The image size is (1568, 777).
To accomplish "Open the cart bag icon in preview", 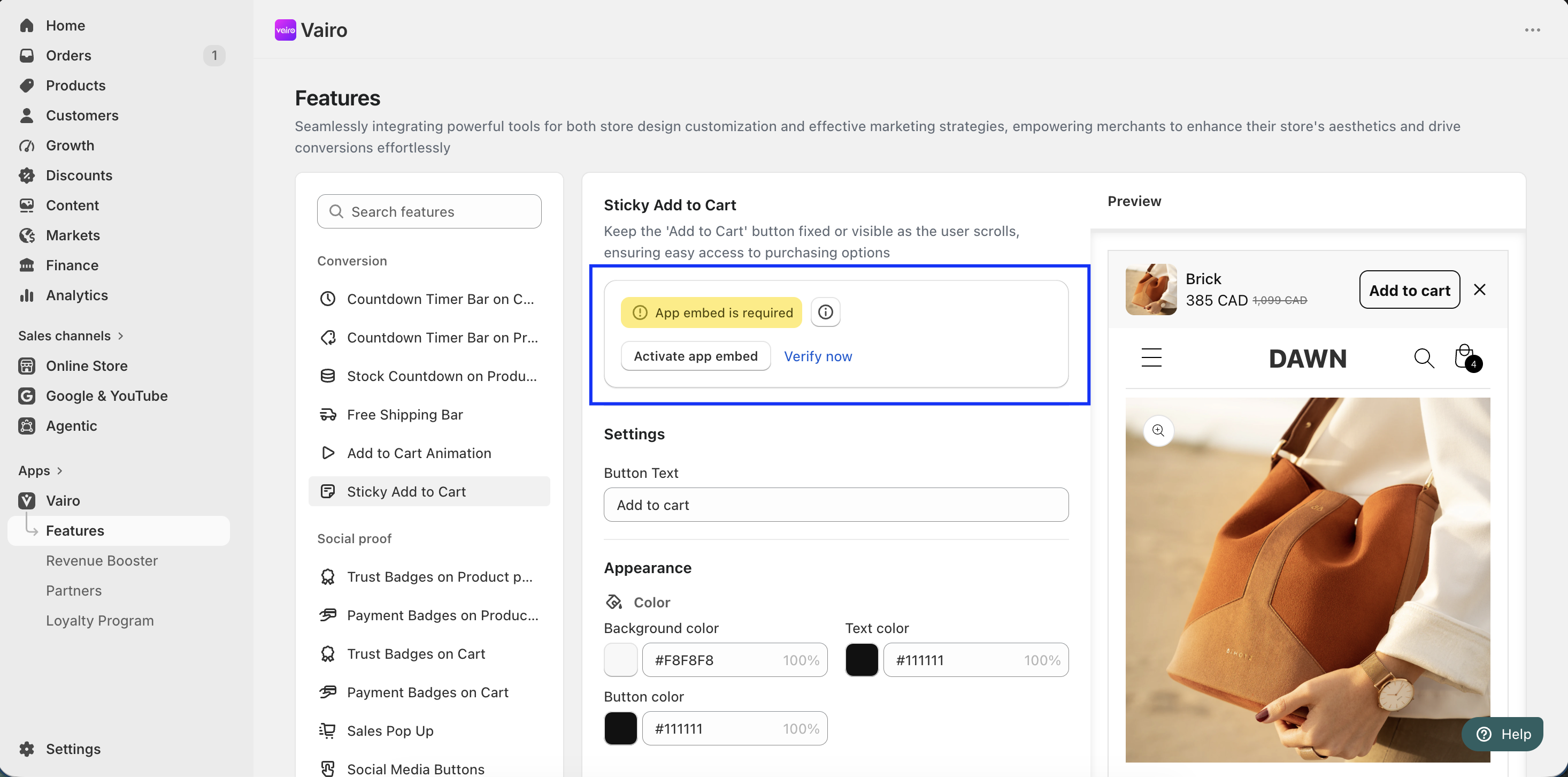I will (x=1467, y=358).
